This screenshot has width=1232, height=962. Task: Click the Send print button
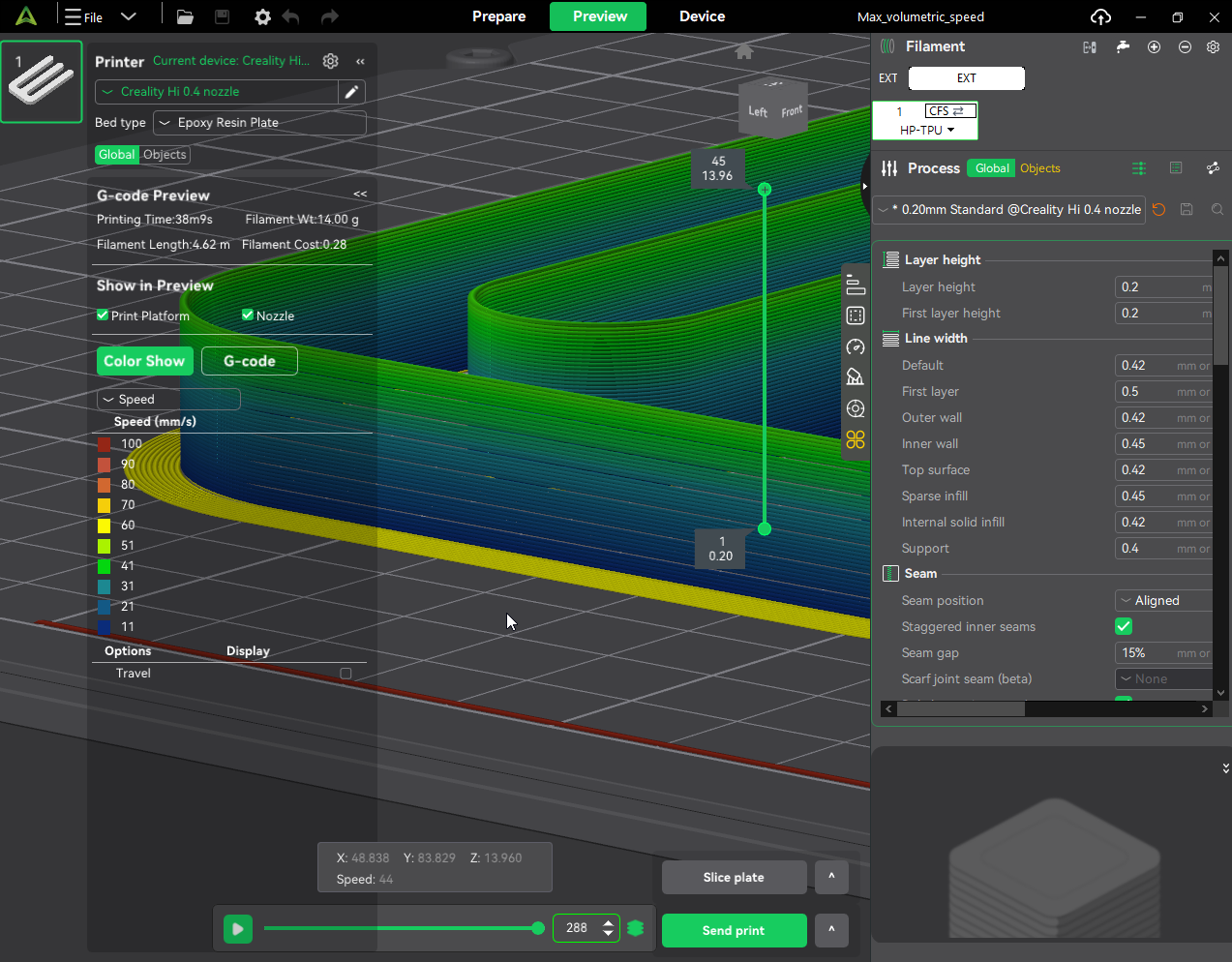(x=734, y=930)
